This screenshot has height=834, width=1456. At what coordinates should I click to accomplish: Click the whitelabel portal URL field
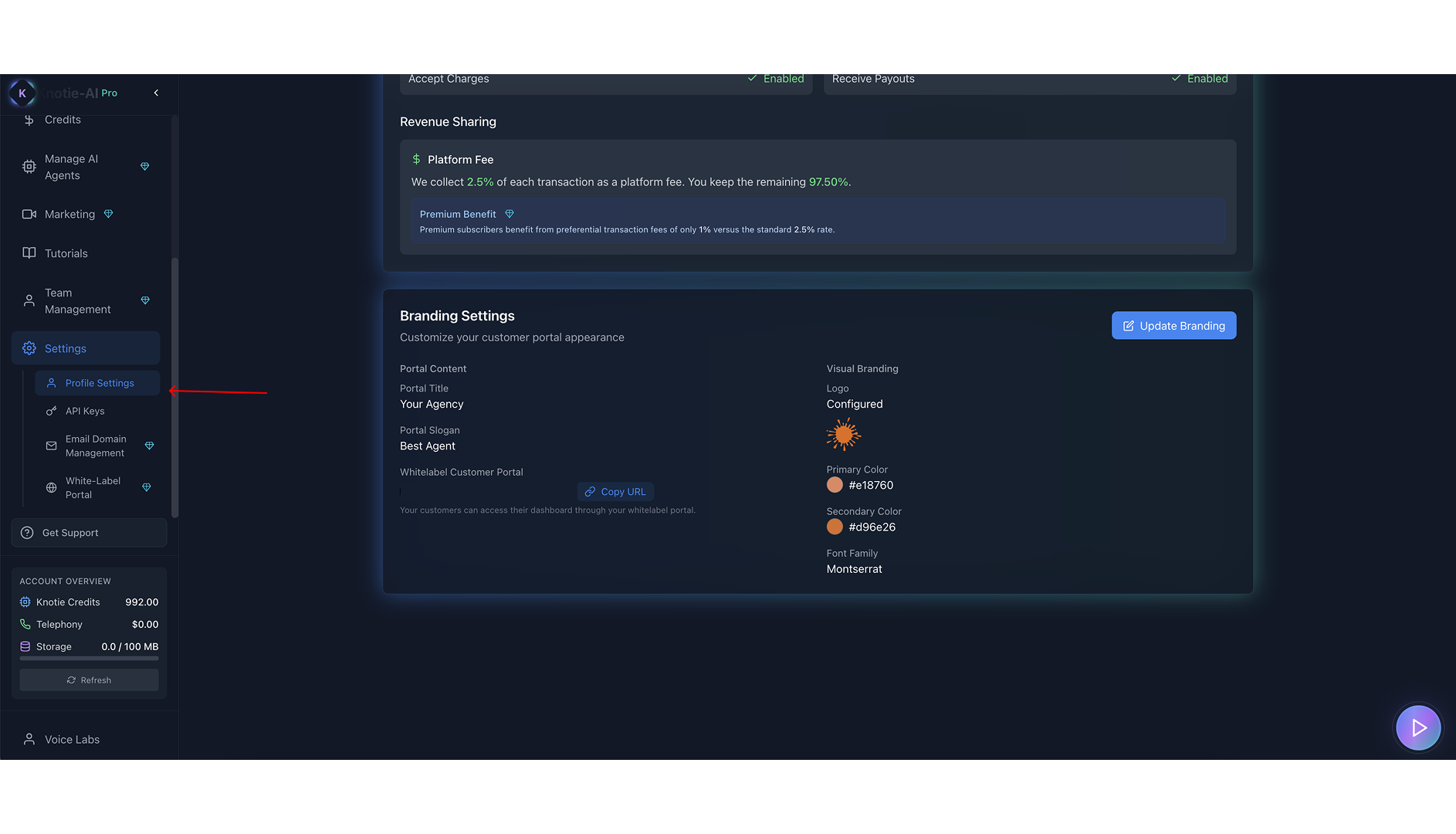486,492
